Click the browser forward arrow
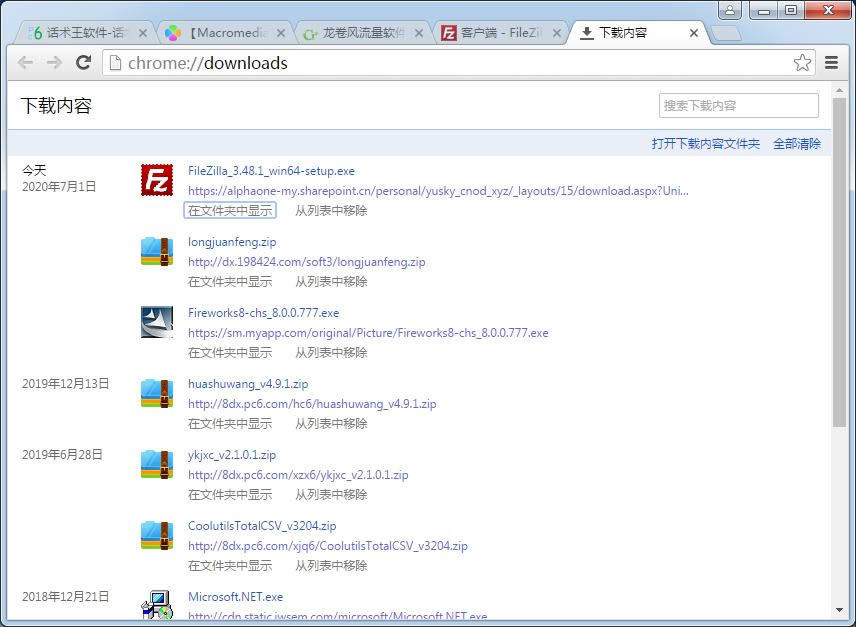Image resolution: width=856 pixels, height=627 pixels. pos(55,63)
